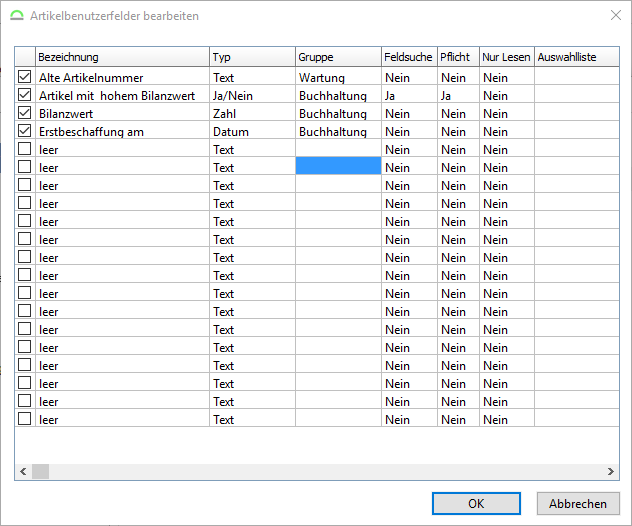Click Buchhaltung group in Erstbeschaffung am row

pos(338,130)
